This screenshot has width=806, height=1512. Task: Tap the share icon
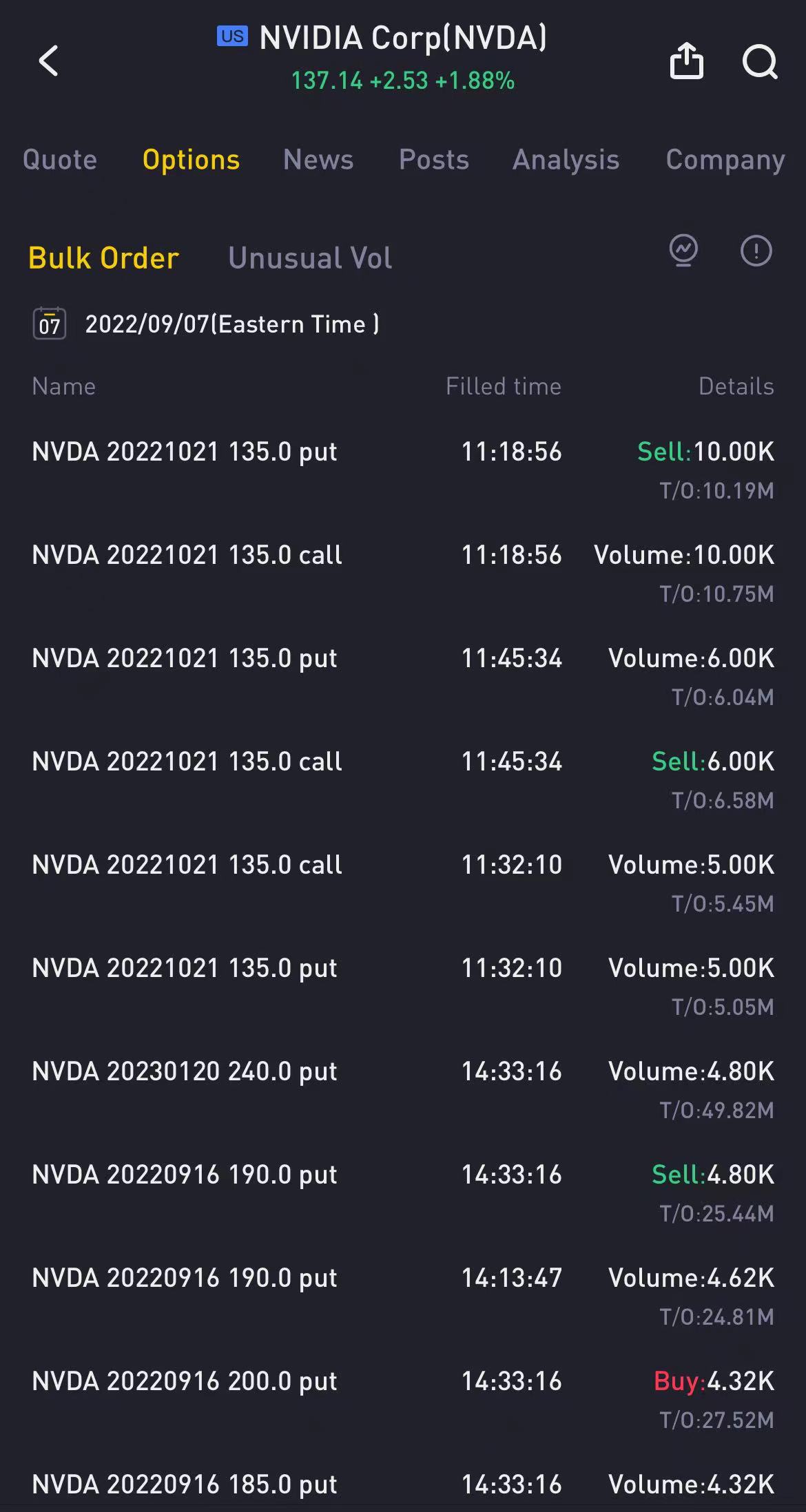[x=687, y=61]
